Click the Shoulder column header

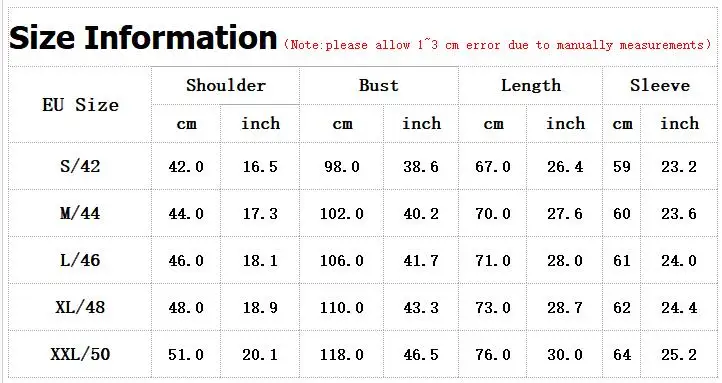226,86
